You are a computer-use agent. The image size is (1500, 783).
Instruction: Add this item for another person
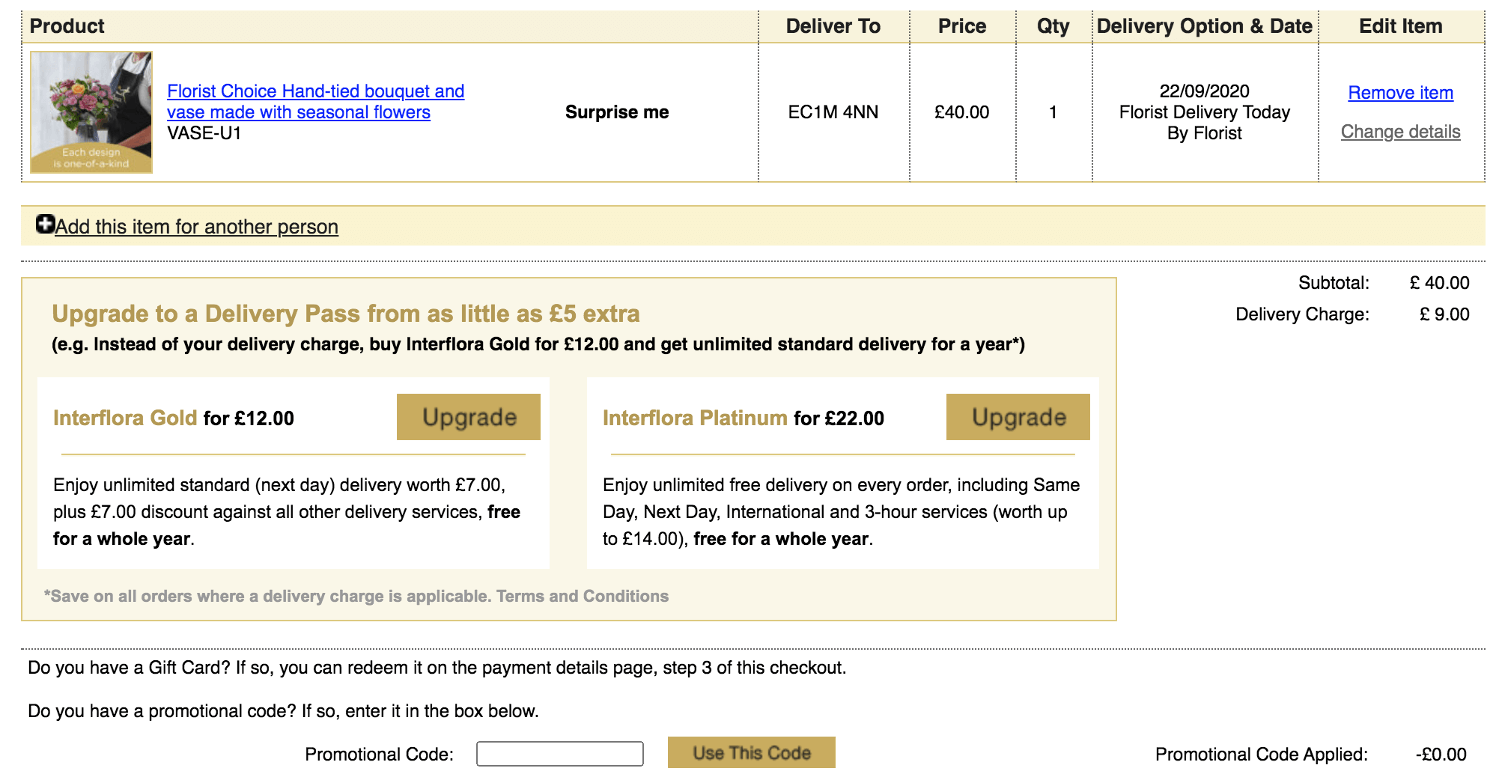pos(197,227)
